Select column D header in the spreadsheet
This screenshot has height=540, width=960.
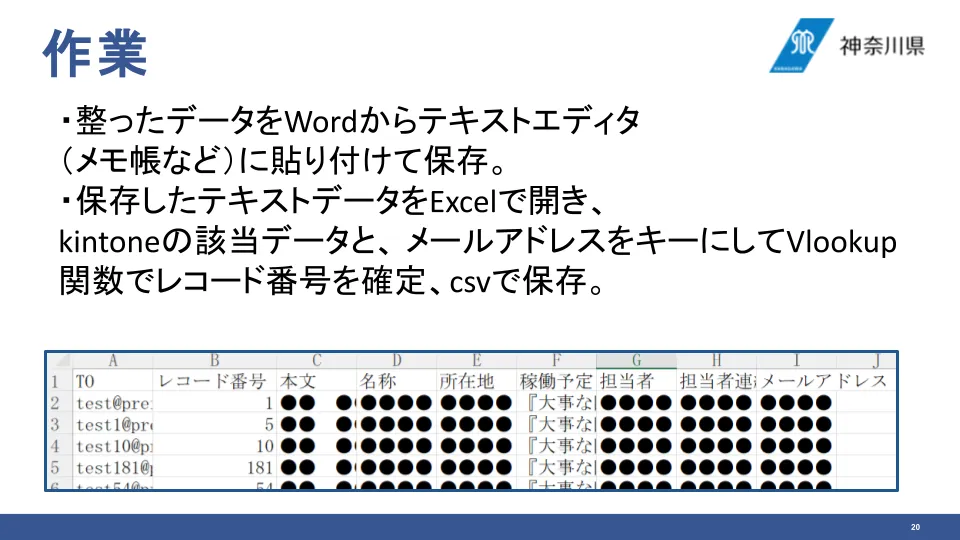click(397, 360)
